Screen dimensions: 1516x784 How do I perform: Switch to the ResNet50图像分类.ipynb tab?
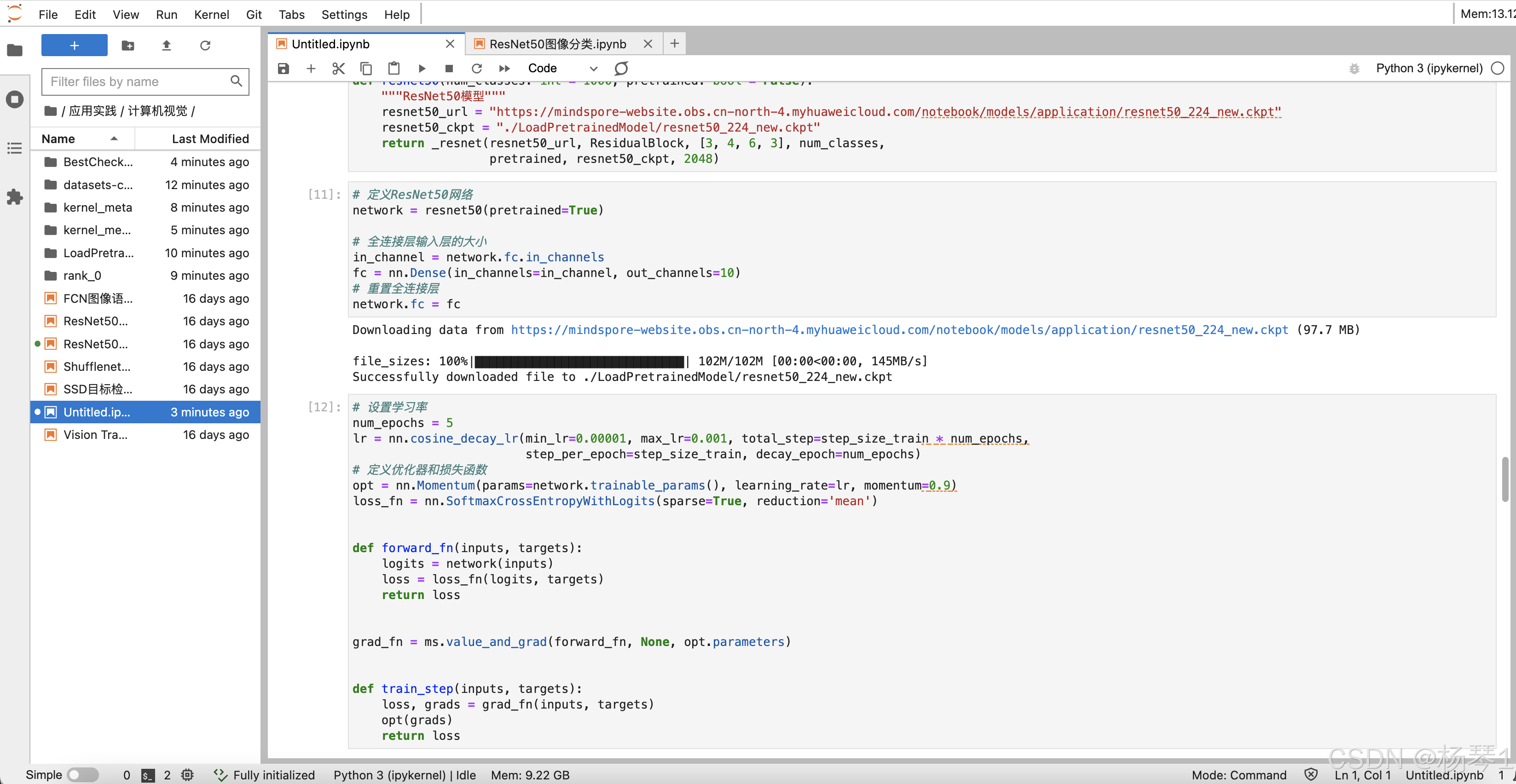click(557, 44)
